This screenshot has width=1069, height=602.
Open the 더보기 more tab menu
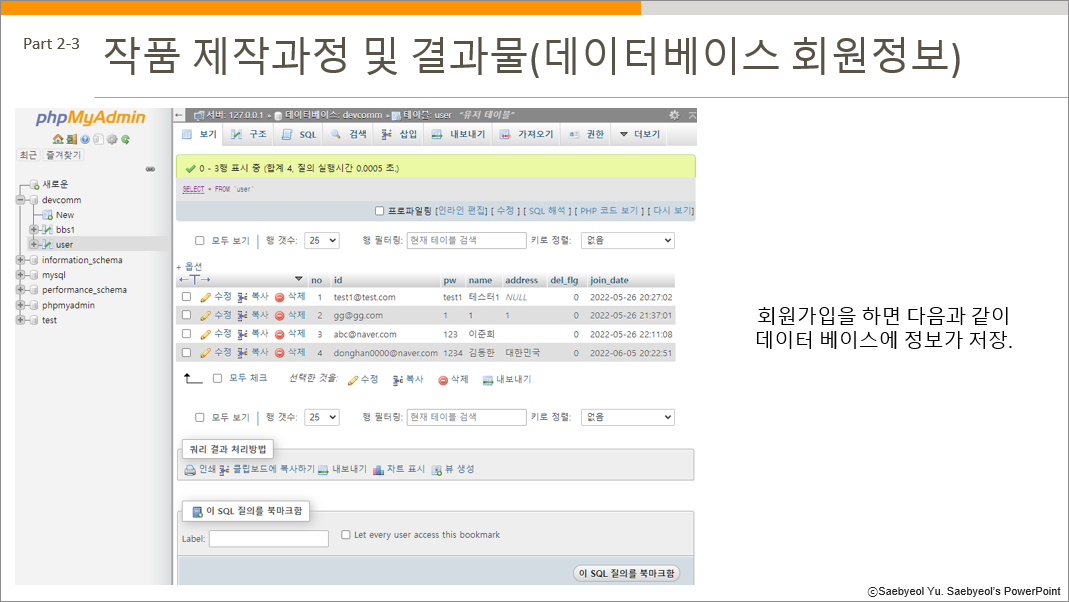tap(639, 134)
